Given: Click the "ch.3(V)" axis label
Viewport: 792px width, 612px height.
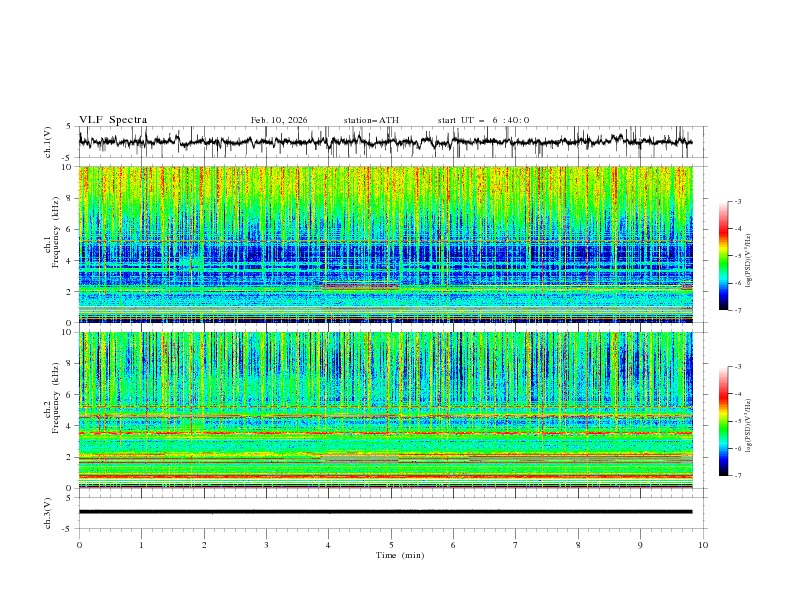Looking at the screenshot, I should pos(48,513).
